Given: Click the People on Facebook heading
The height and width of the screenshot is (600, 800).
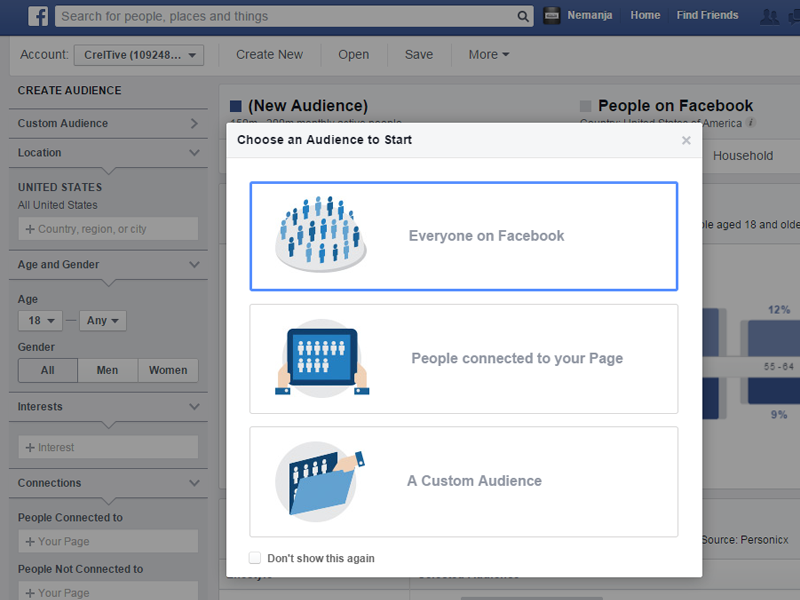Looking at the screenshot, I should pyautogui.click(x=676, y=106).
